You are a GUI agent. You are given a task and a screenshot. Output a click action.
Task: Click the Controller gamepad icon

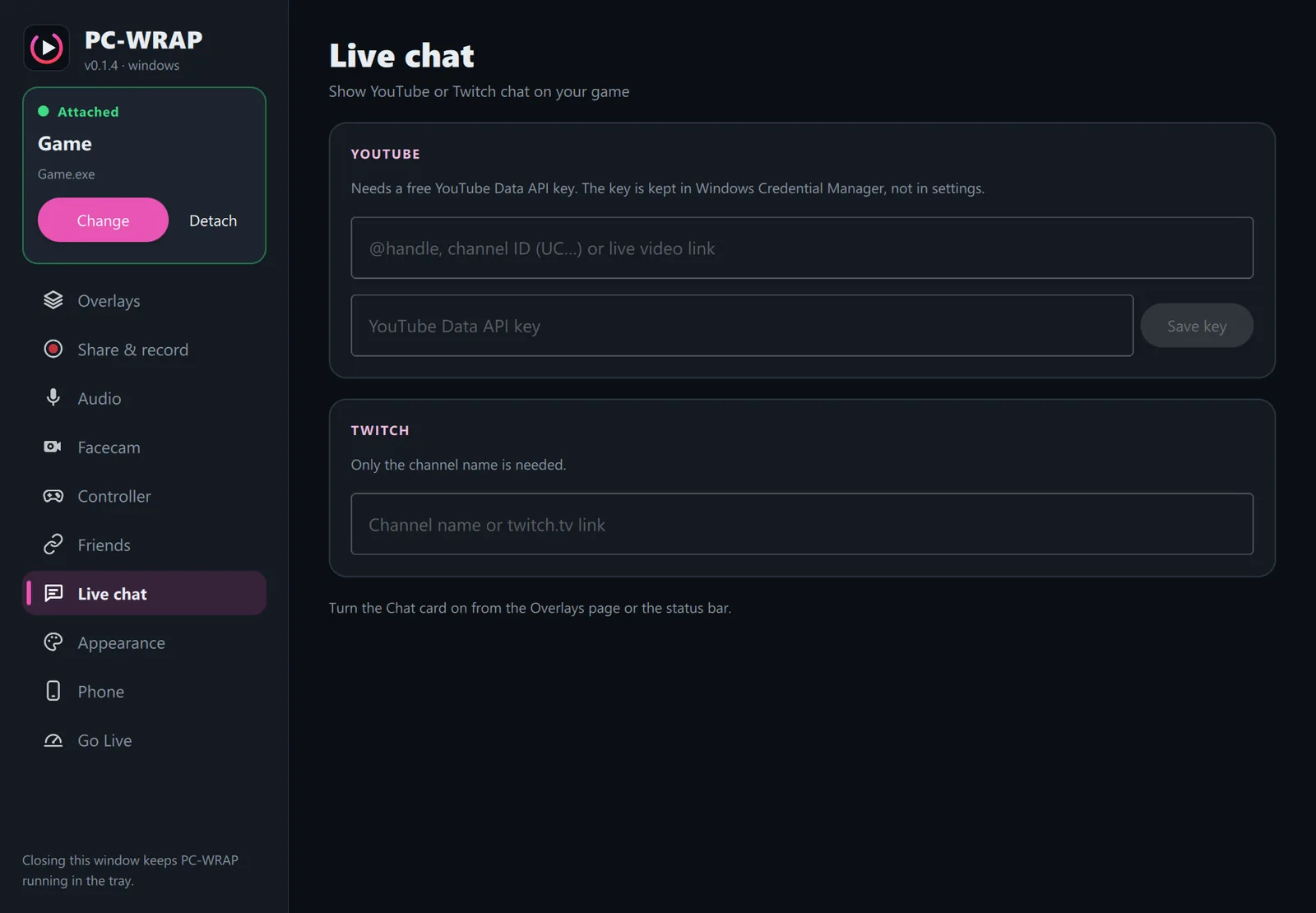pos(53,496)
